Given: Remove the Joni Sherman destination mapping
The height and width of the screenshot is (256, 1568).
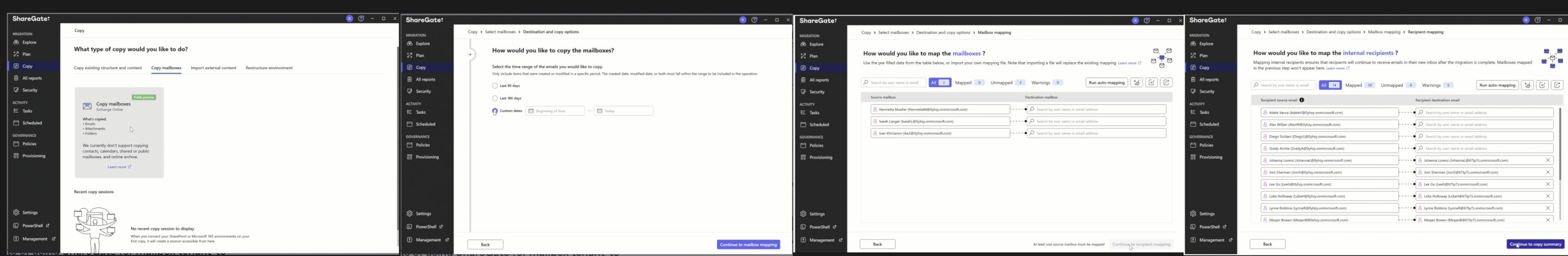Looking at the screenshot, I should [1548, 172].
